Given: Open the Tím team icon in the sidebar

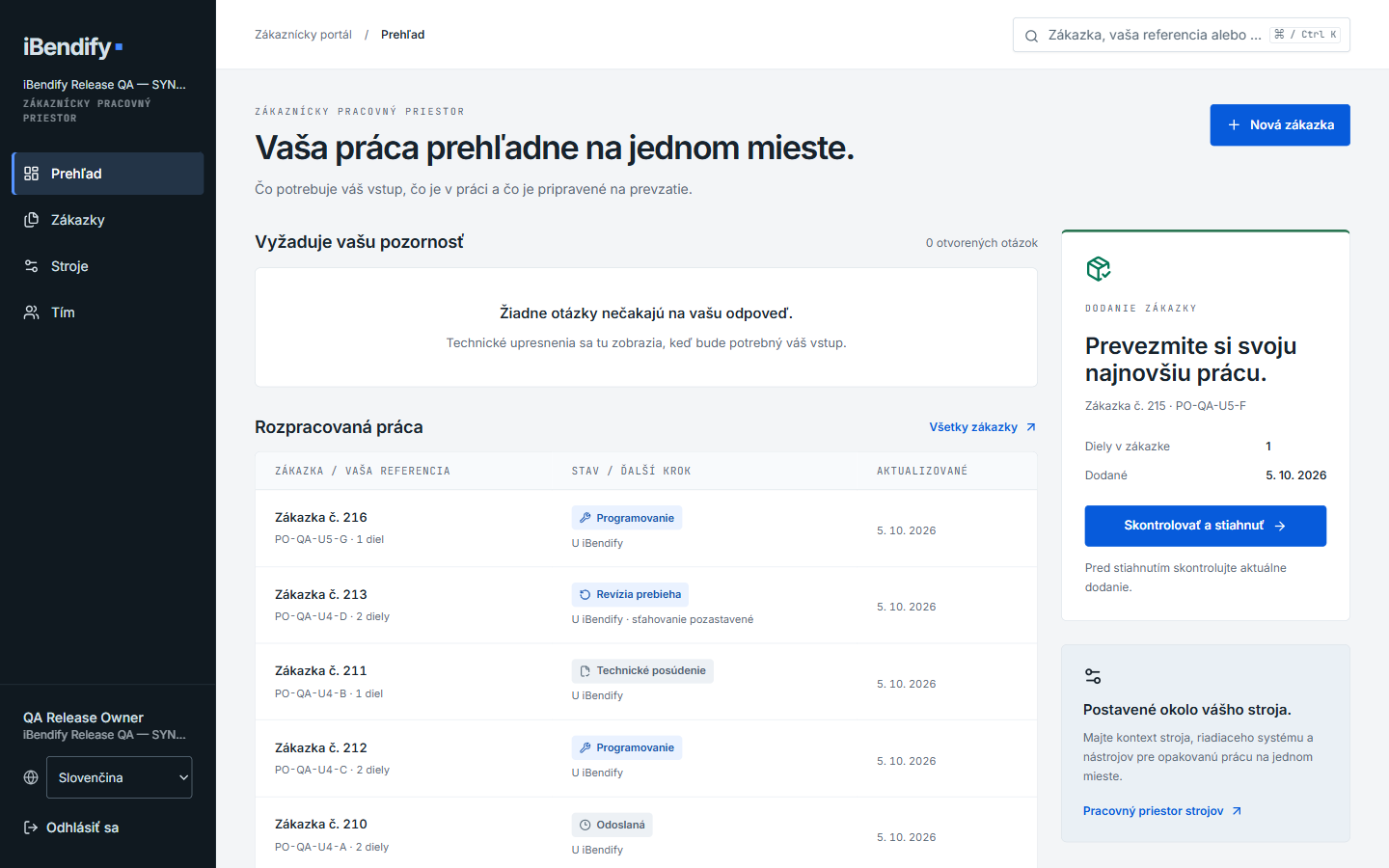Looking at the screenshot, I should 32,312.
